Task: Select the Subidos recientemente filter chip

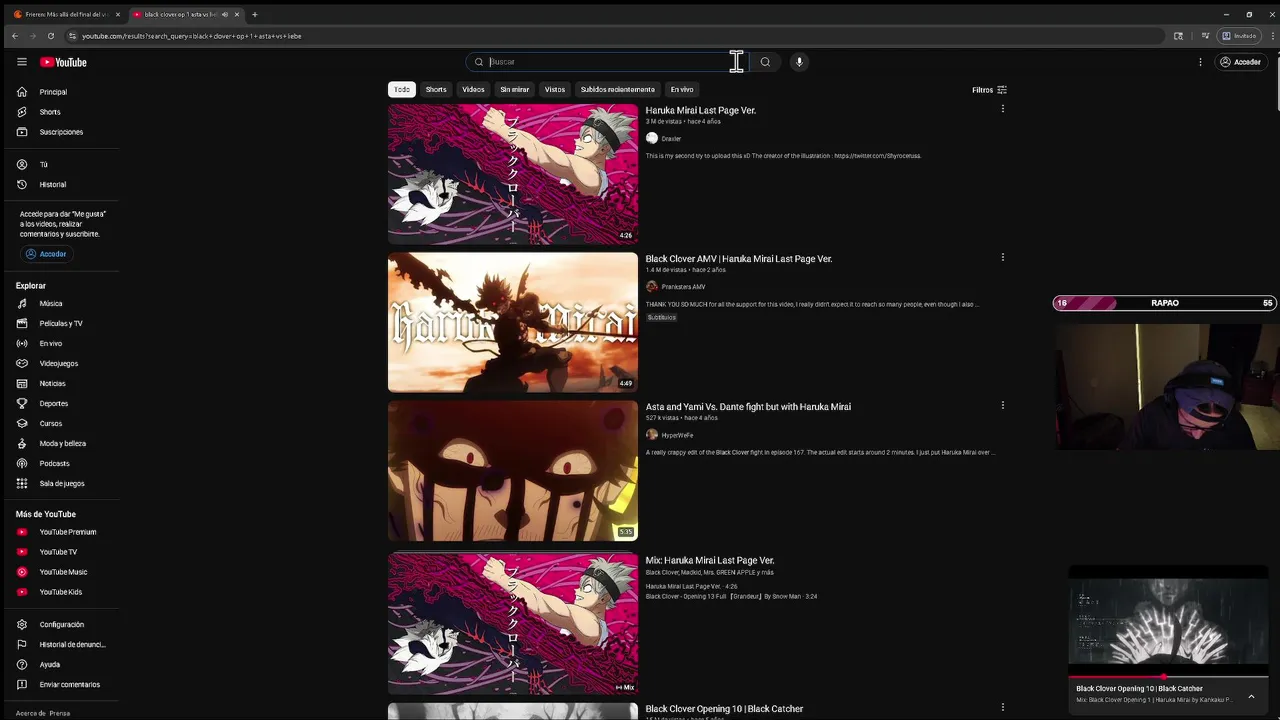Action: [x=618, y=89]
